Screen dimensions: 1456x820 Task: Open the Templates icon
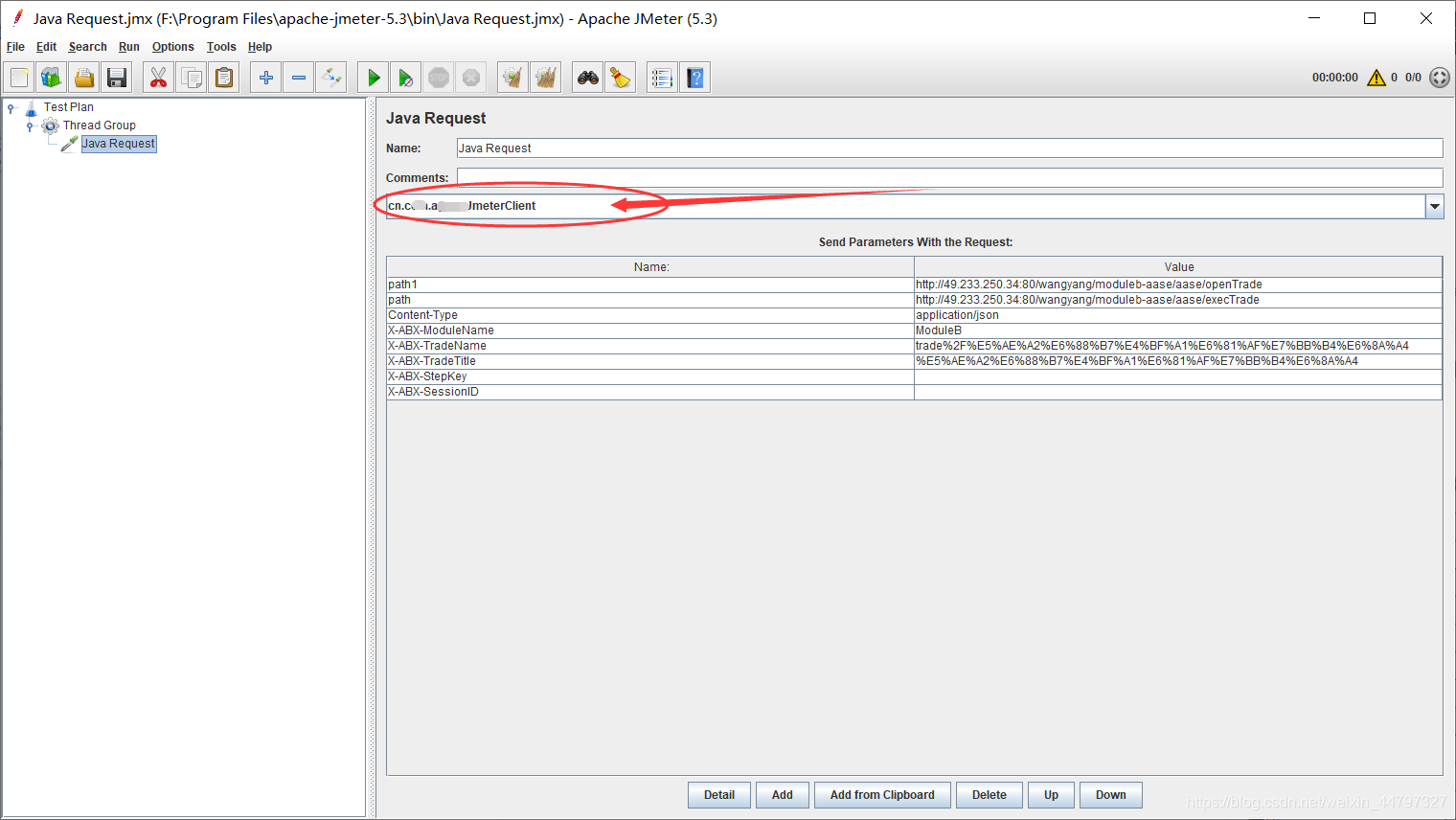[52, 78]
